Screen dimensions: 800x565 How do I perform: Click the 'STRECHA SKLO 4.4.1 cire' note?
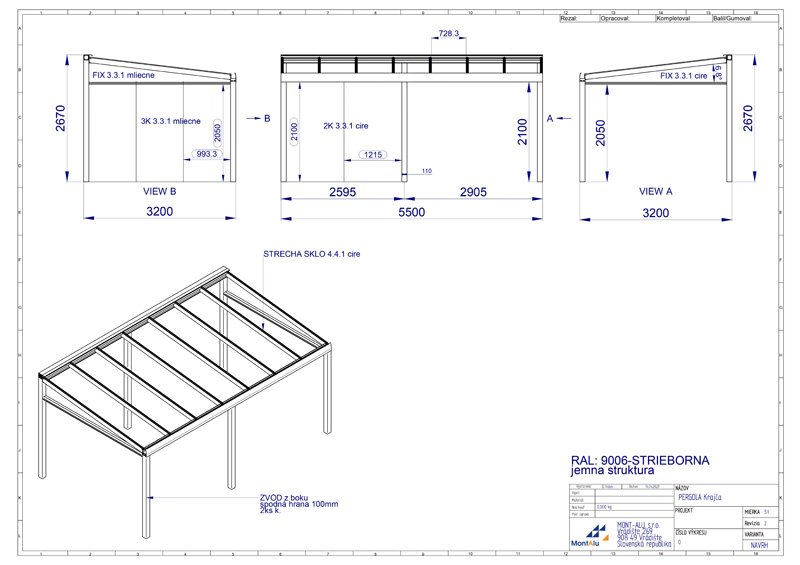click(x=312, y=254)
